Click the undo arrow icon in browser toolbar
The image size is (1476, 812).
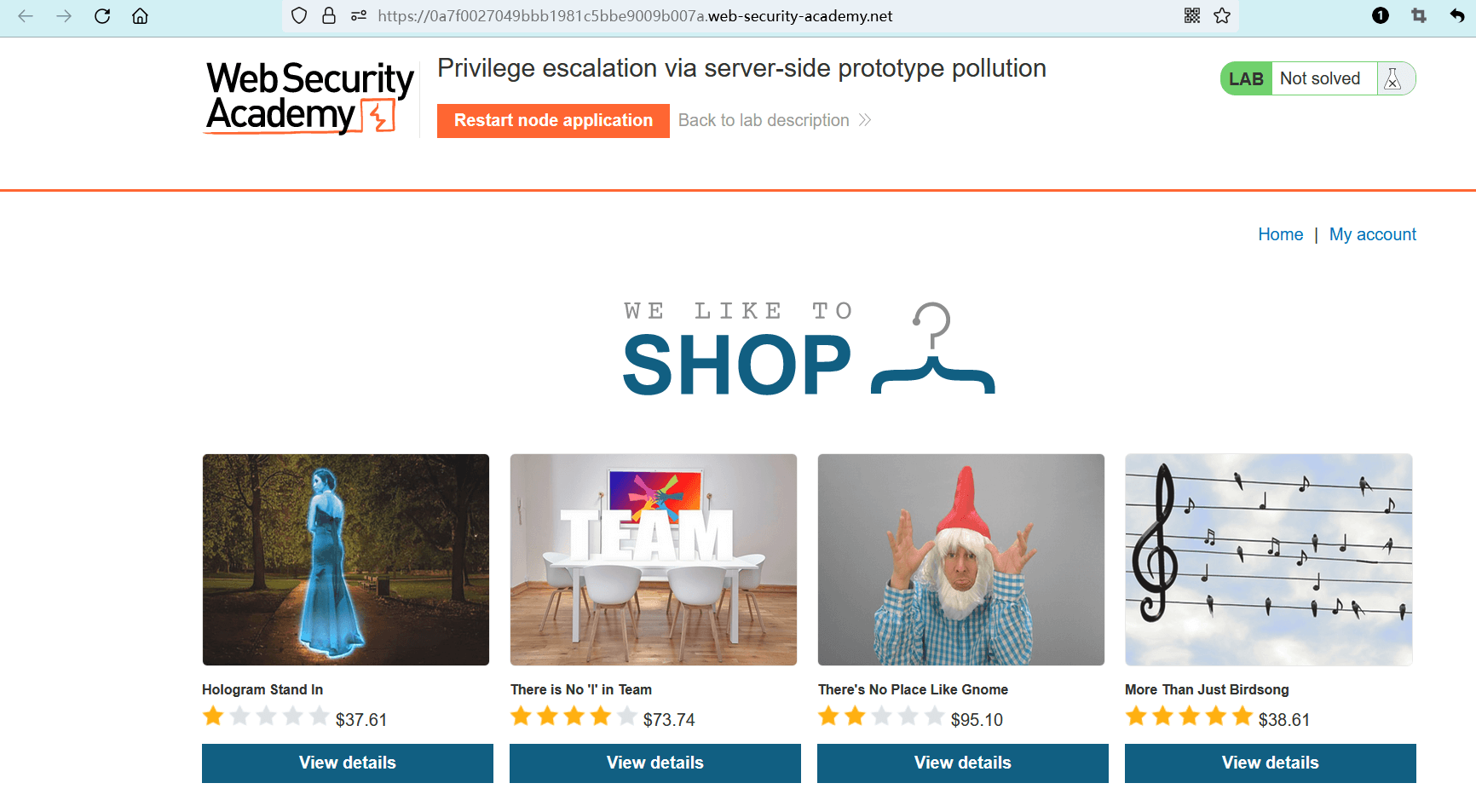tap(1456, 16)
